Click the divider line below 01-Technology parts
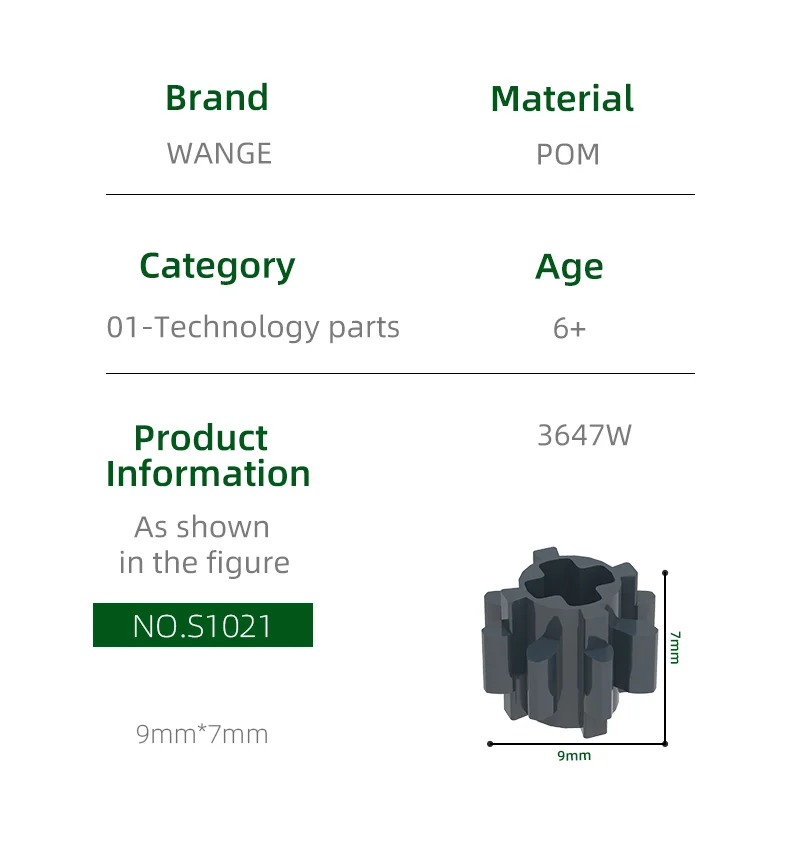Screen dimensions: 800x852 [400, 373]
